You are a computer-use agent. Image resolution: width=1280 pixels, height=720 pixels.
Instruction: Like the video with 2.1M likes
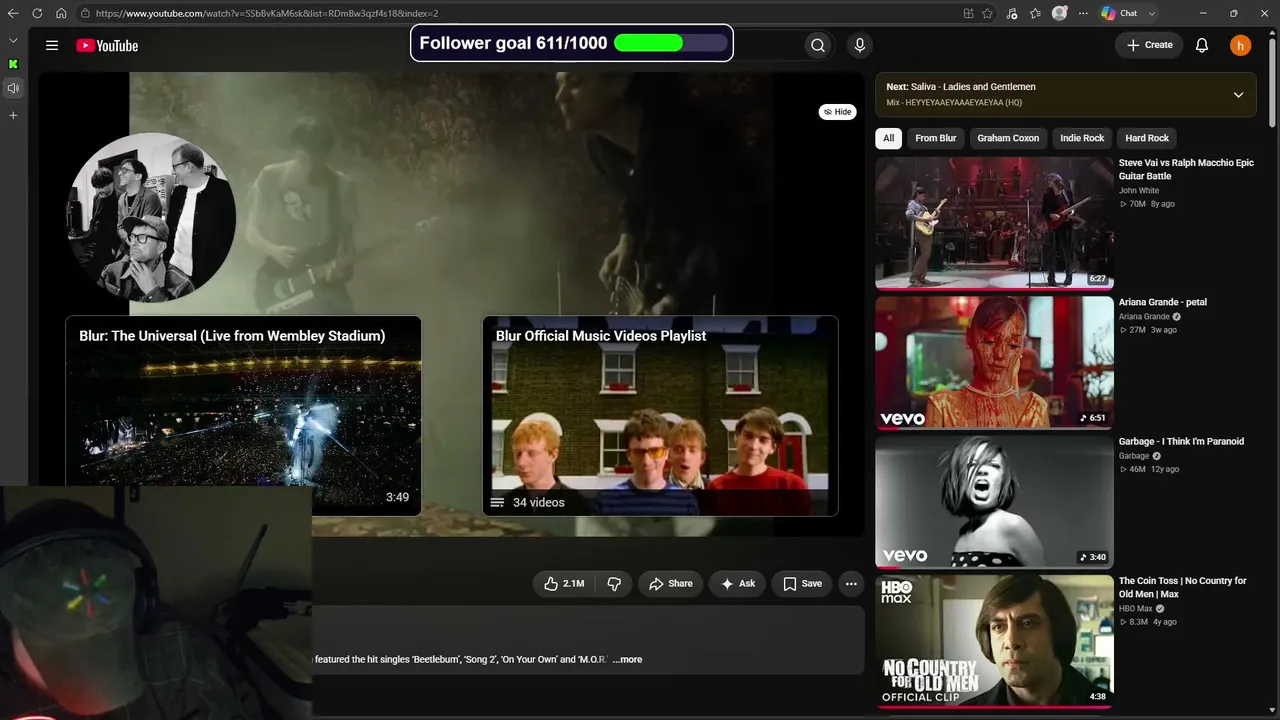tap(564, 584)
